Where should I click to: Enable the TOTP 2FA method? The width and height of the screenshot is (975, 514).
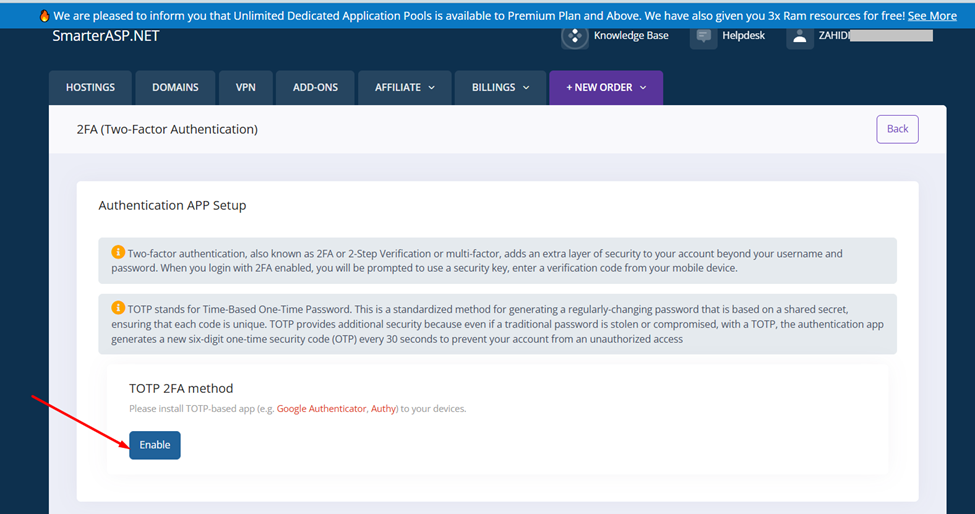[x=155, y=445]
